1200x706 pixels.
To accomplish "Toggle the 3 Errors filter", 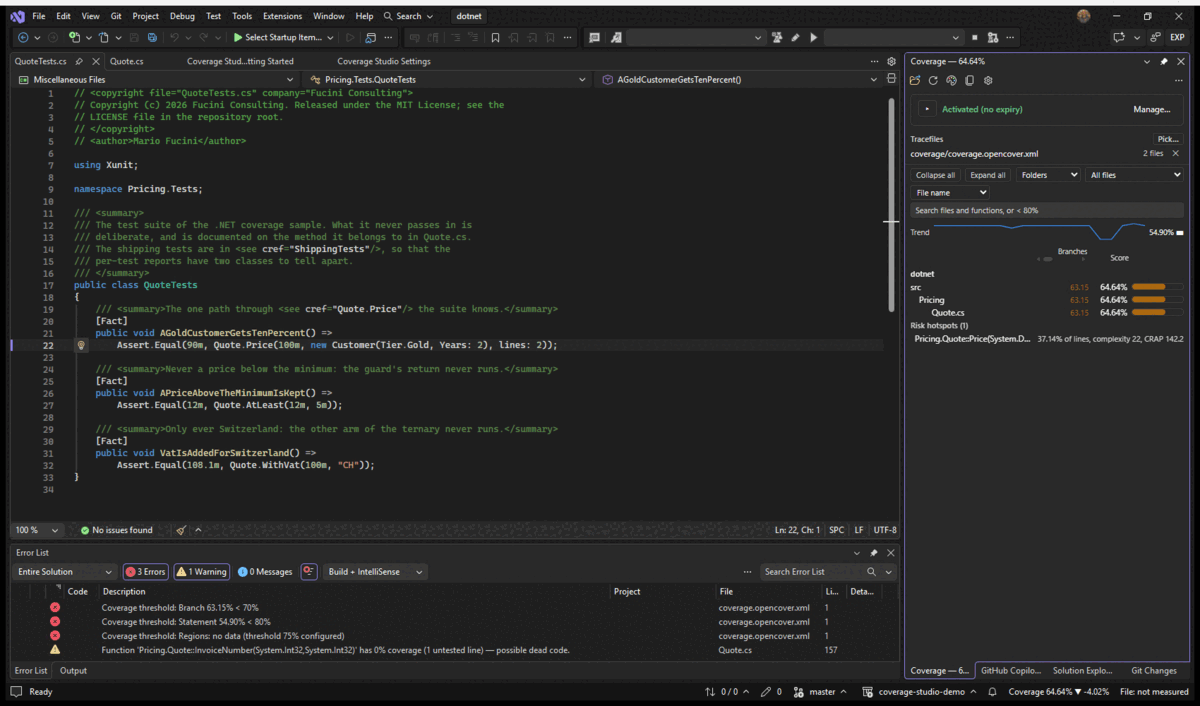I will click(146, 572).
